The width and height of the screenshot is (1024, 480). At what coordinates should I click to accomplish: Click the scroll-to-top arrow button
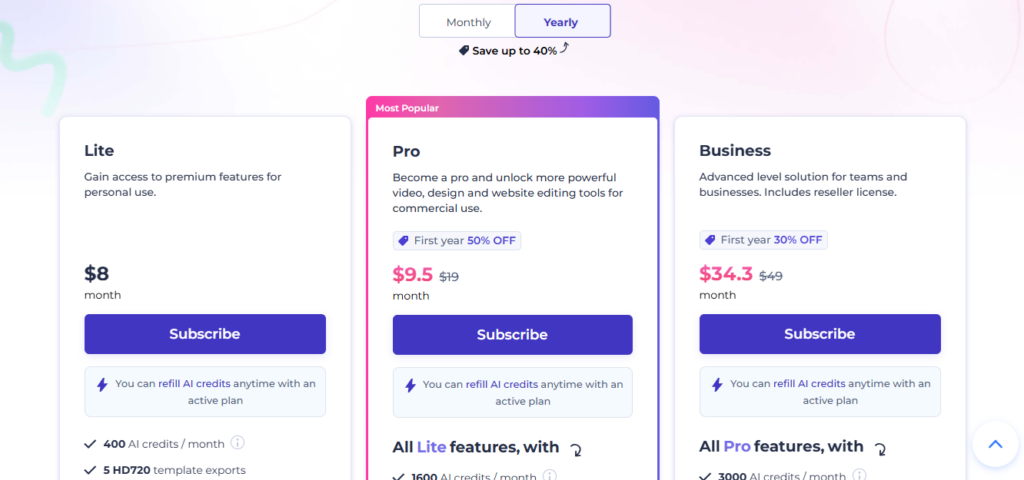click(994, 444)
